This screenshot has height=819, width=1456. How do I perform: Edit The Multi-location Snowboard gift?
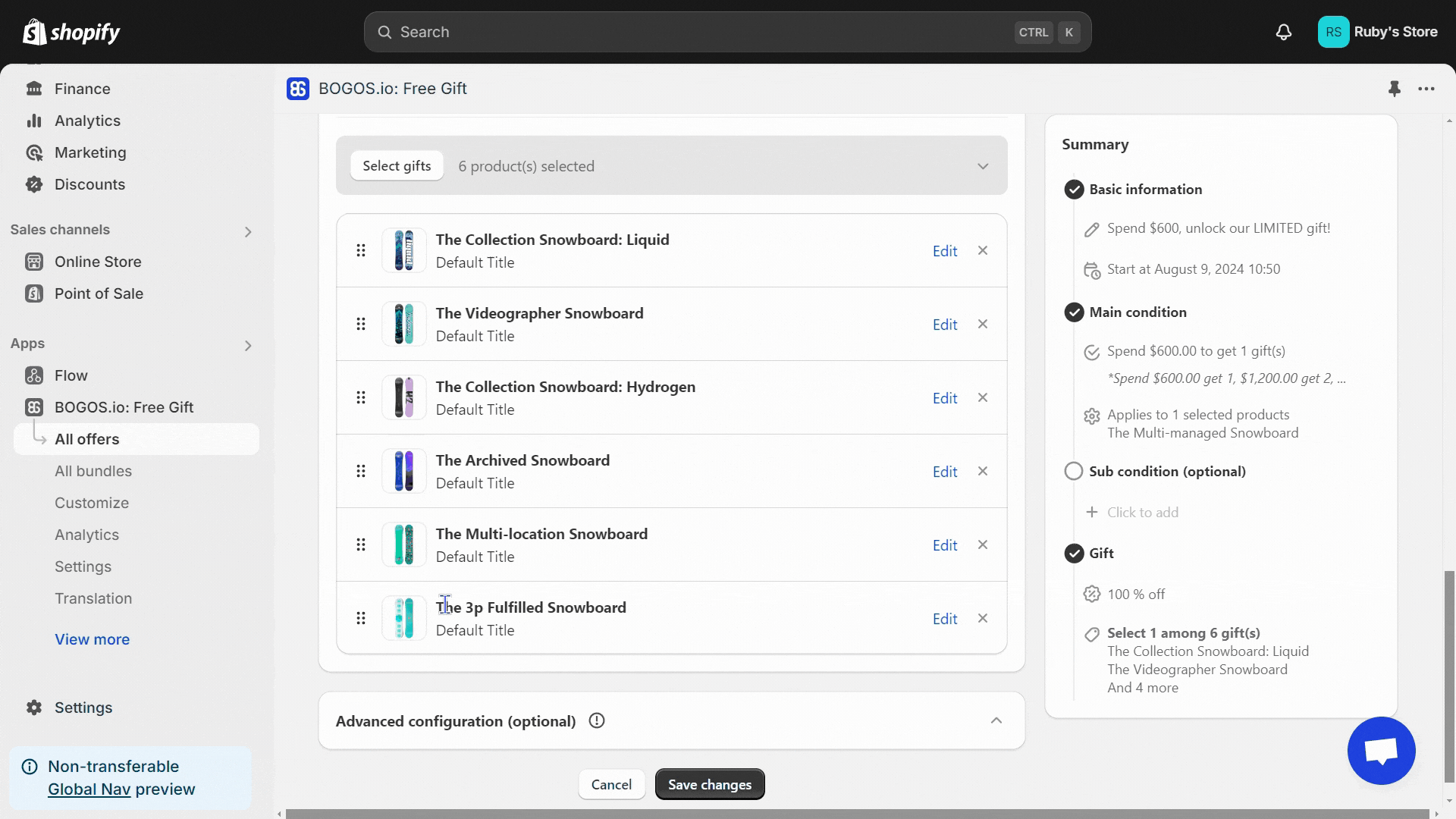click(944, 545)
